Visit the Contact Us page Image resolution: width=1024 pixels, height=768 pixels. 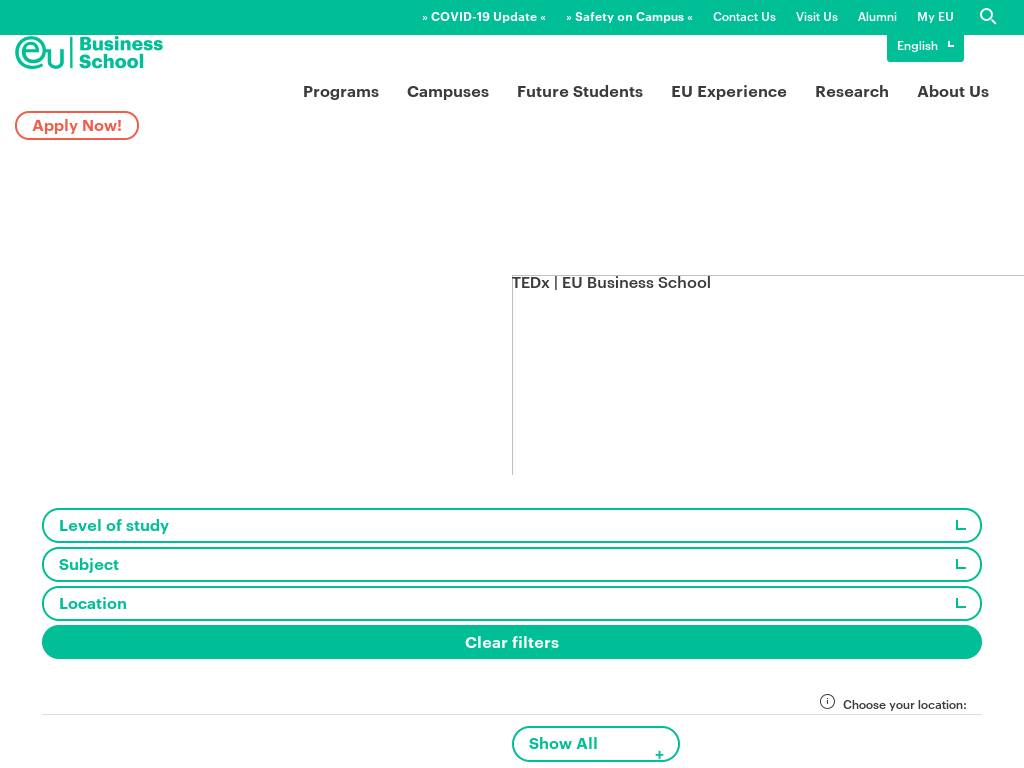[744, 17]
